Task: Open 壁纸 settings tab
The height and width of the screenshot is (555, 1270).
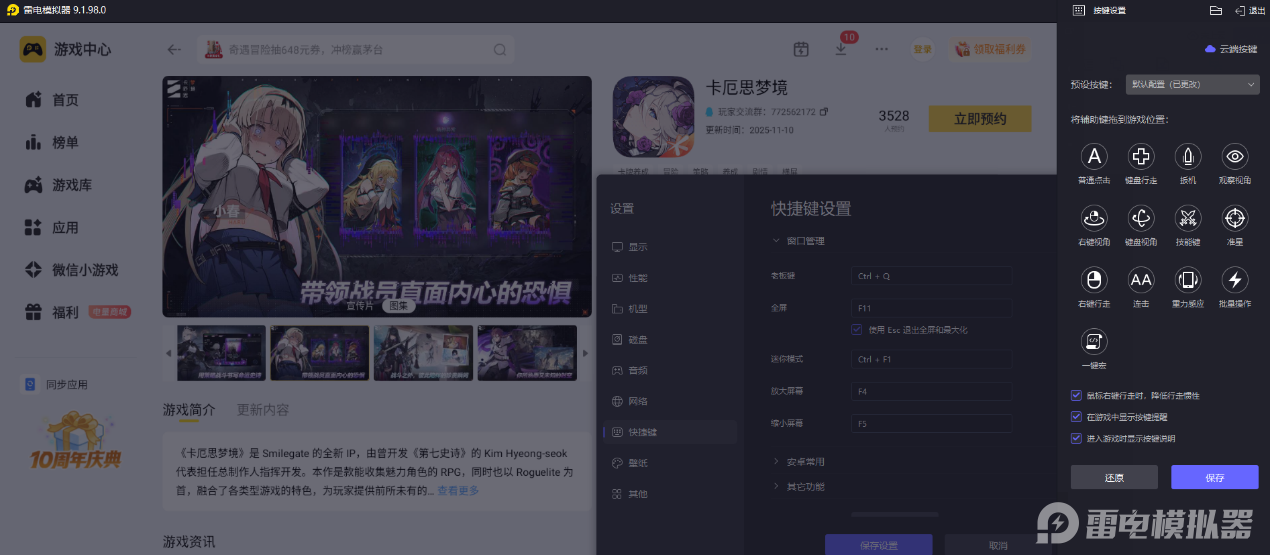Action: (x=669, y=463)
